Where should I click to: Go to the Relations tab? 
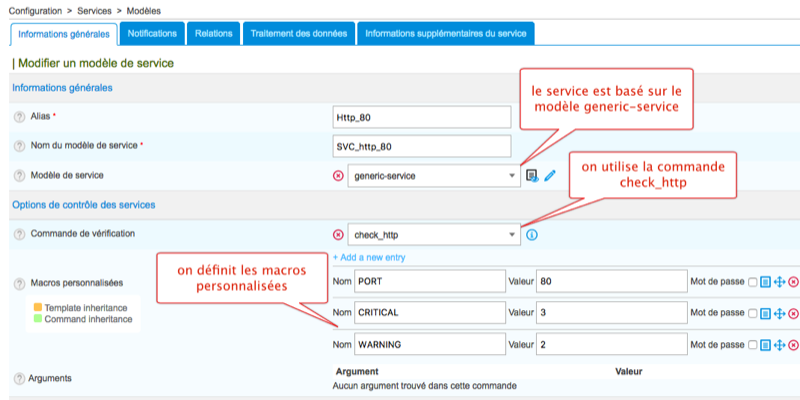(214, 33)
